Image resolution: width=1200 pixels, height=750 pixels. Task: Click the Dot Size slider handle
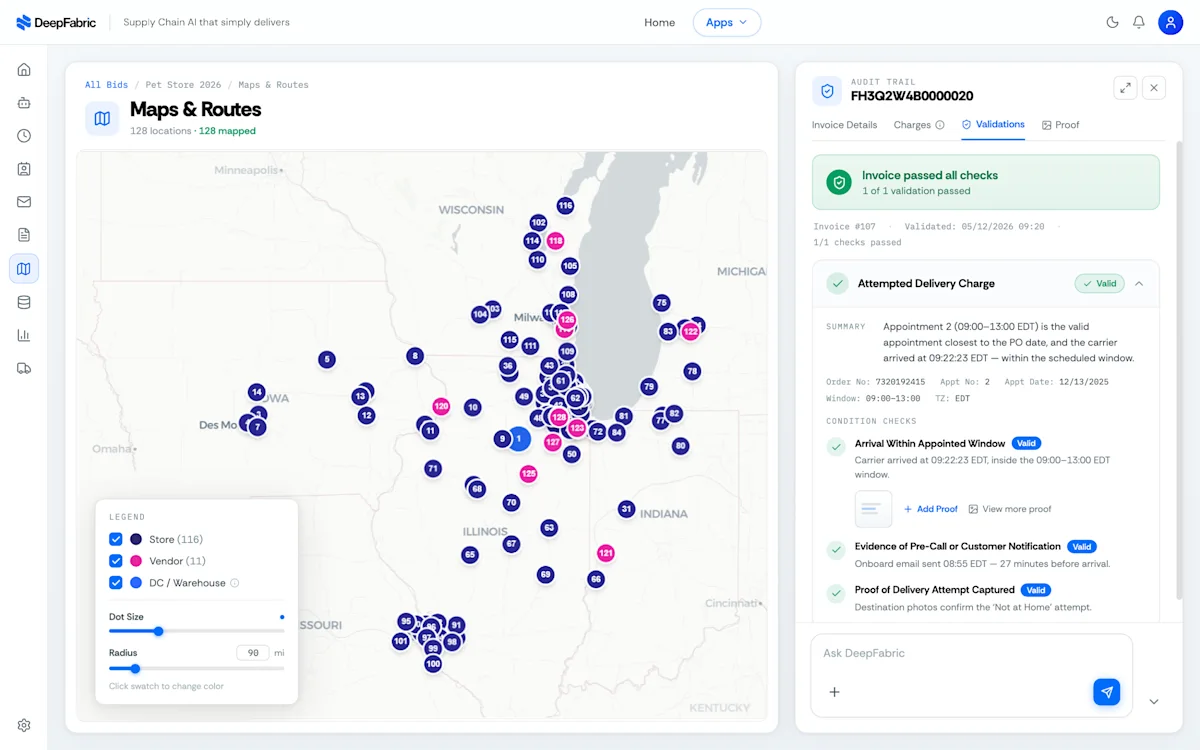(158, 631)
